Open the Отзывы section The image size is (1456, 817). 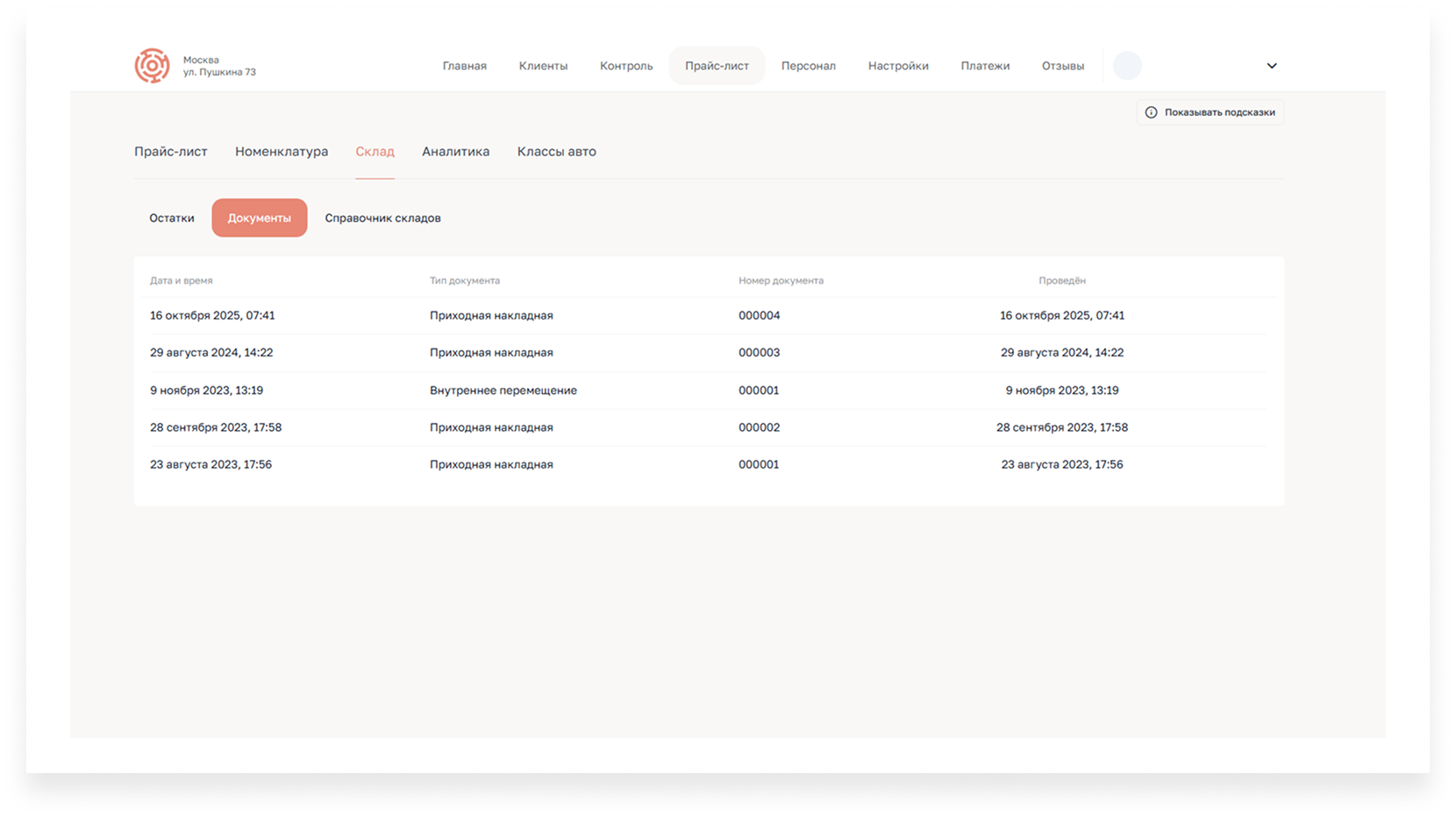tap(1062, 66)
